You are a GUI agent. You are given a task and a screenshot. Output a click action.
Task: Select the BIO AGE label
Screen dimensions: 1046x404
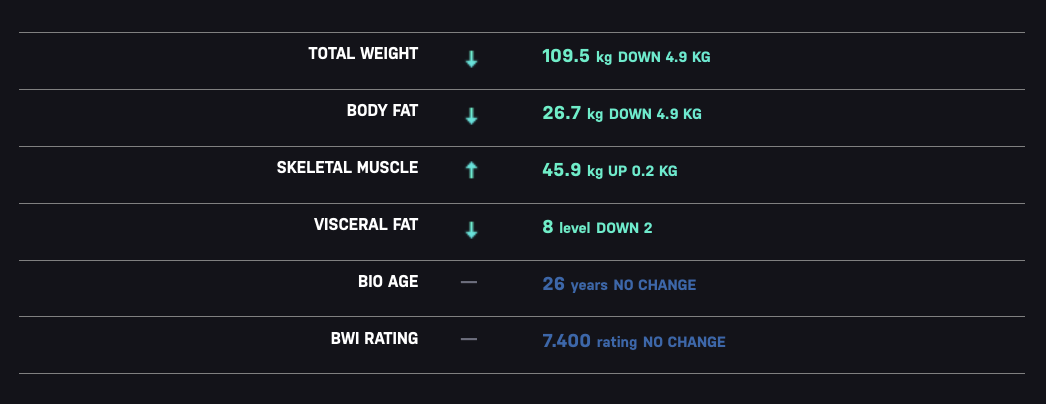tap(388, 281)
